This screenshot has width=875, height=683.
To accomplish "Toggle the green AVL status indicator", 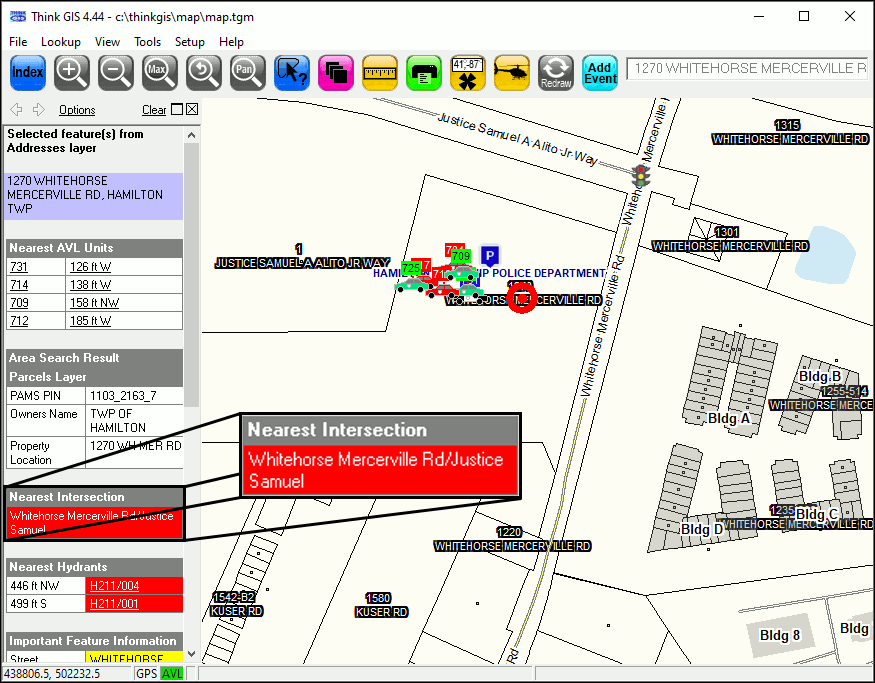I will tap(171, 674).
